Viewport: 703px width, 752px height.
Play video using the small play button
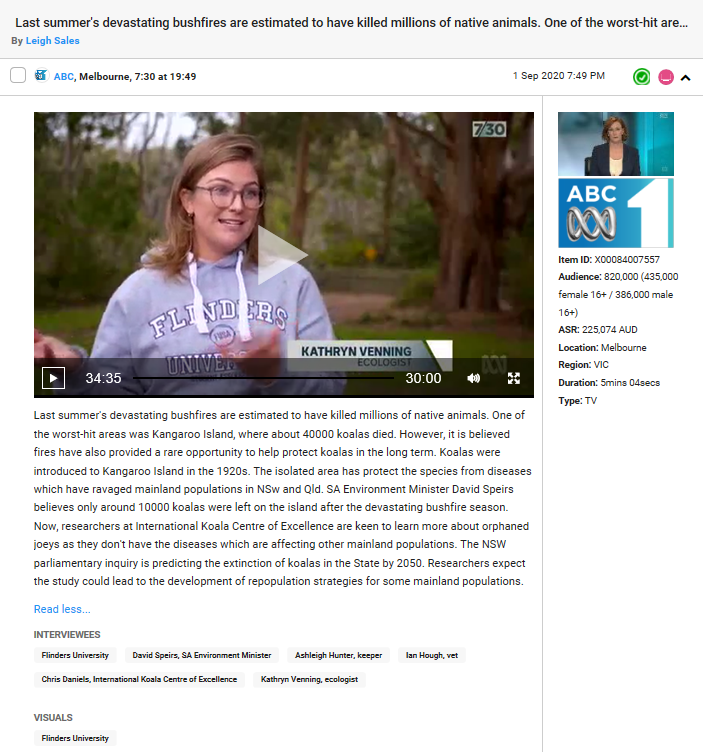click(53, 378)
